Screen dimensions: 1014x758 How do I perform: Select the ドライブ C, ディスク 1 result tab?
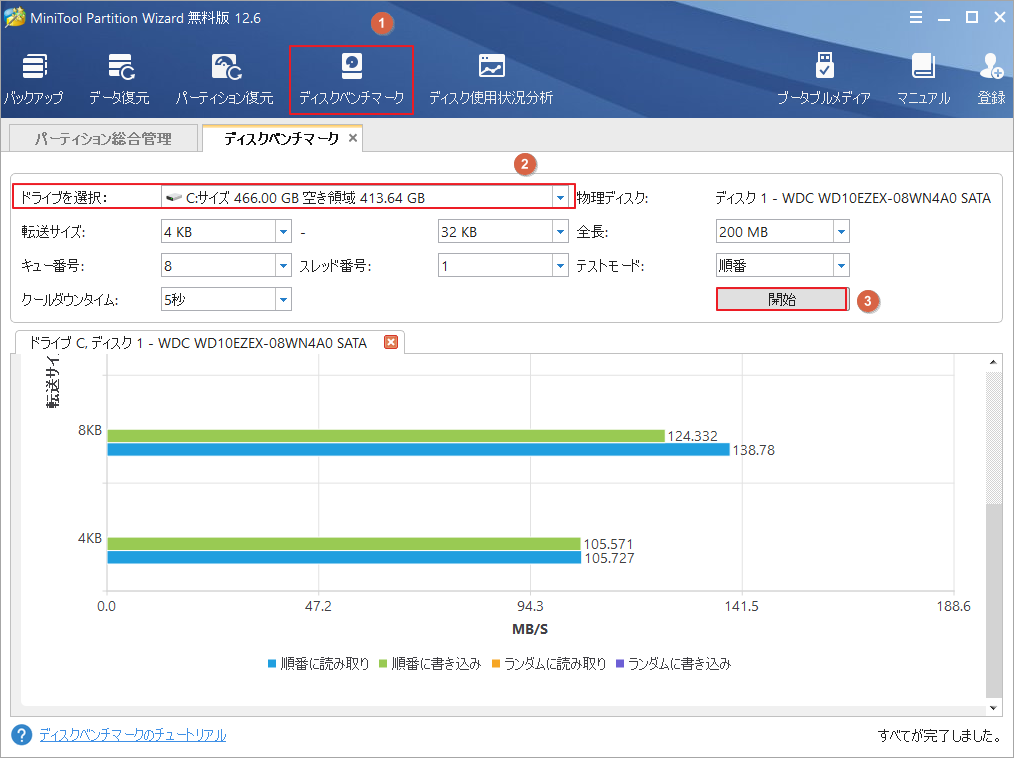(198, 343)
